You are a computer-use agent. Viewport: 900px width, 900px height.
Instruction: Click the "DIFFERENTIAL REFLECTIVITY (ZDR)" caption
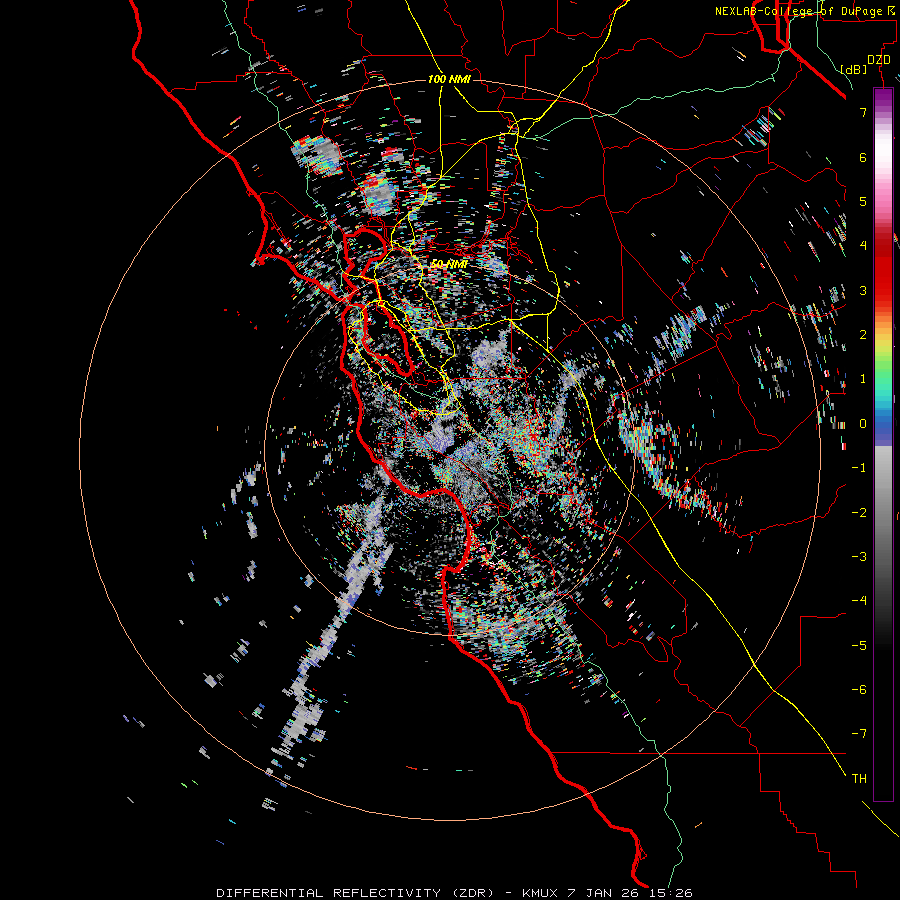(355, 893)
